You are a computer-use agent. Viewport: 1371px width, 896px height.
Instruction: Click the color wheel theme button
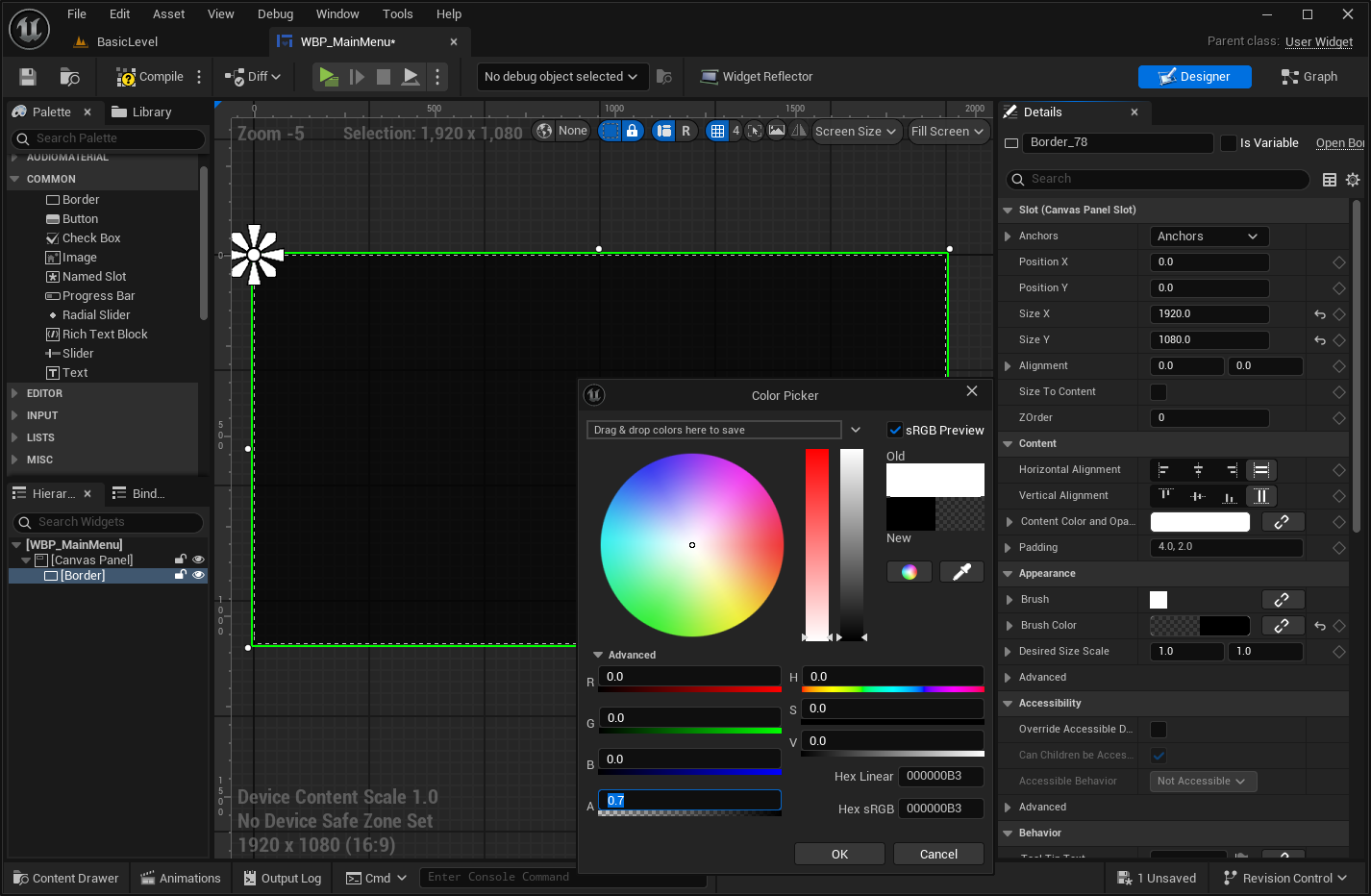[x=909, y=572]
